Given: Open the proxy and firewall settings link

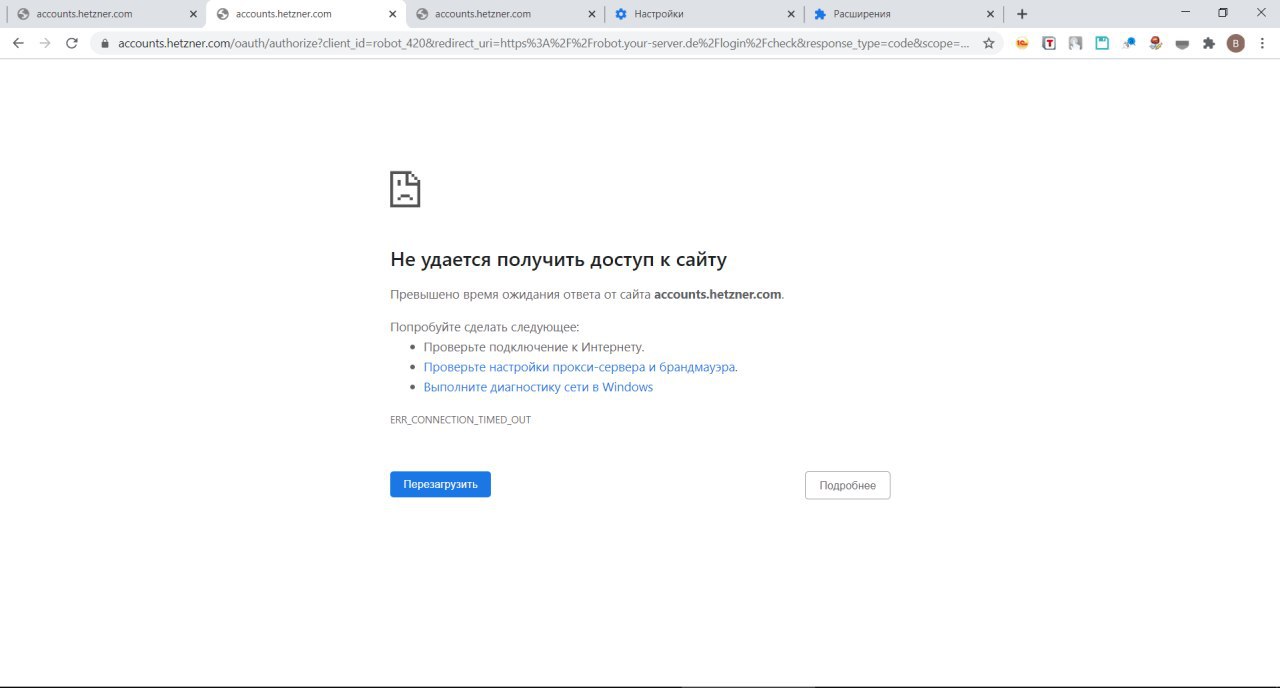Looking at the screenshot, I should tap(580, 367).
